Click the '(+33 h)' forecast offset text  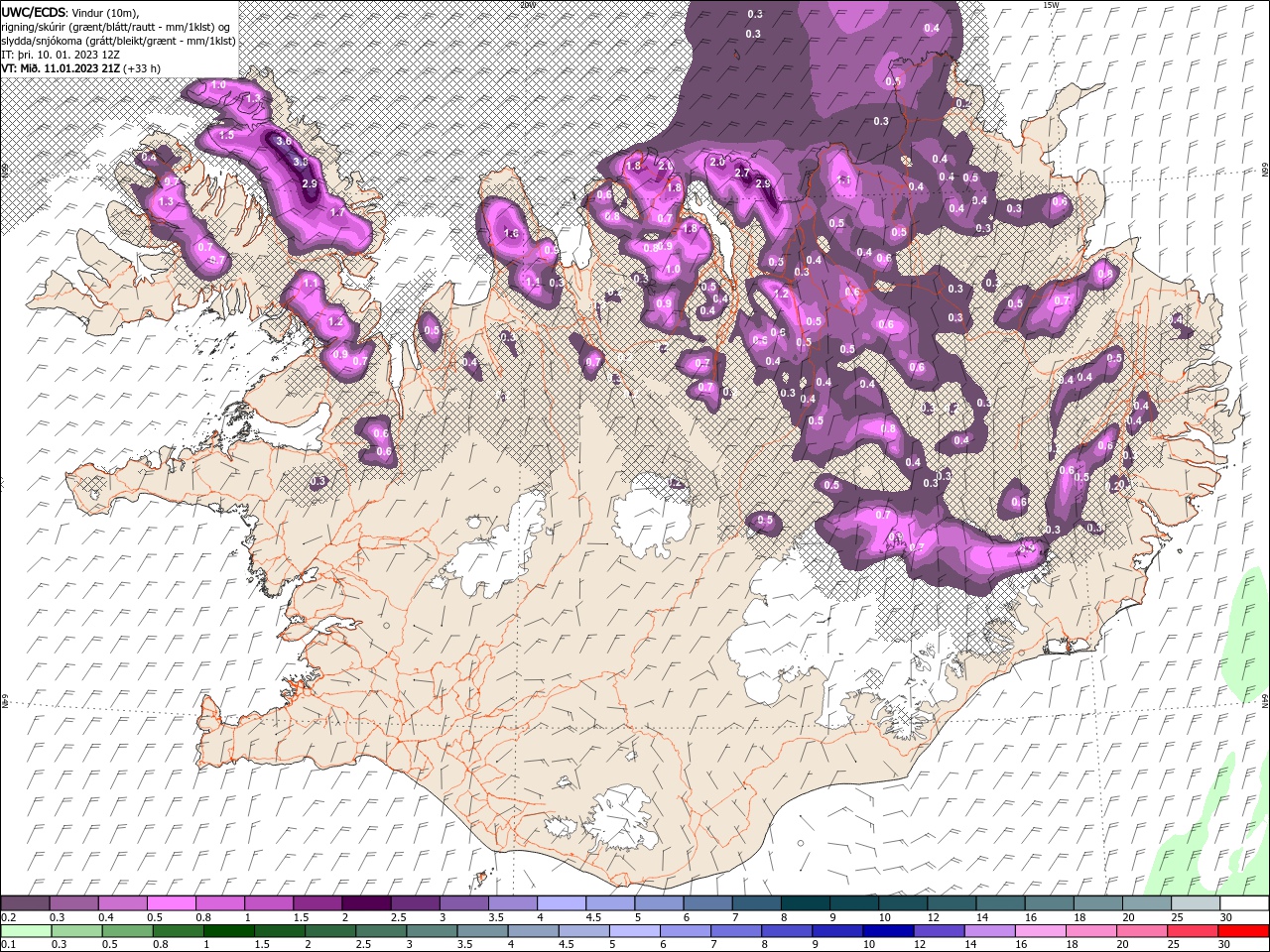[x=143, y=68]
